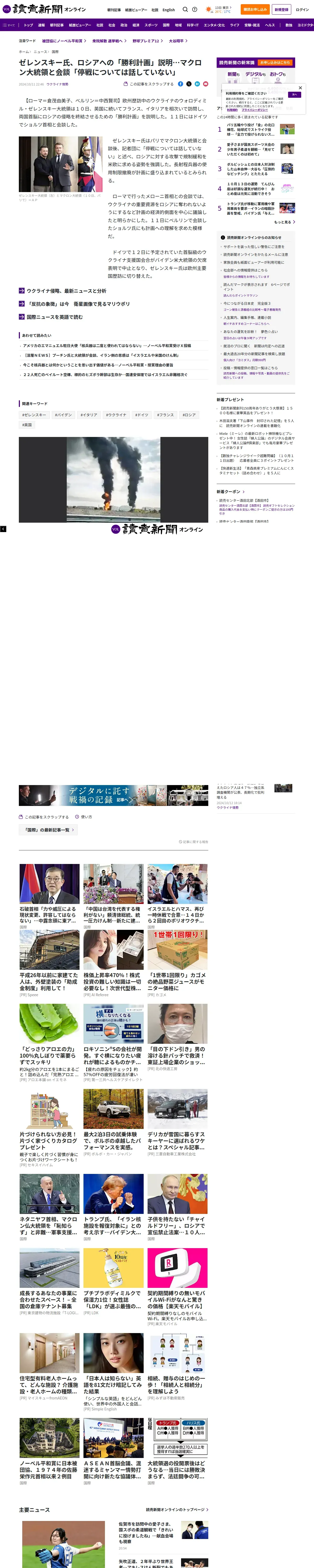Open 「国際」の最新記事一覧 button

click(48, 830)
